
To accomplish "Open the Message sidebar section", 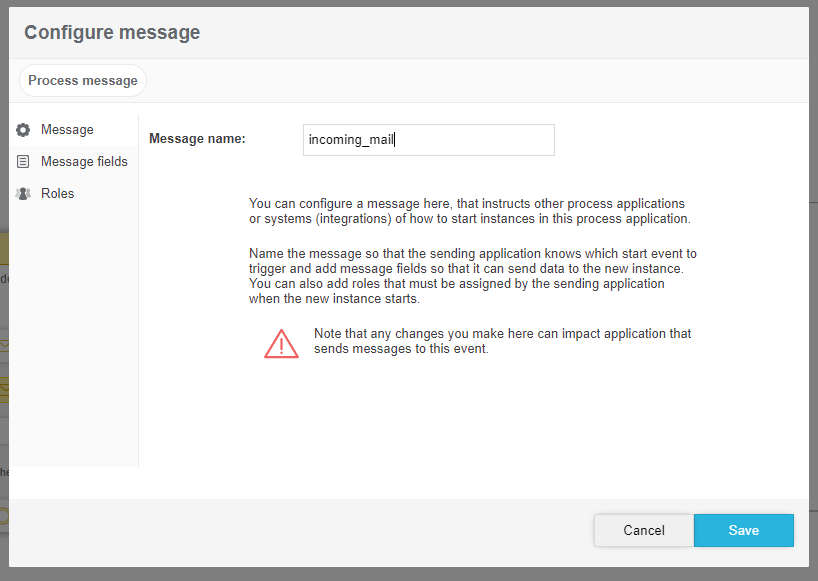I will (65, 129).
